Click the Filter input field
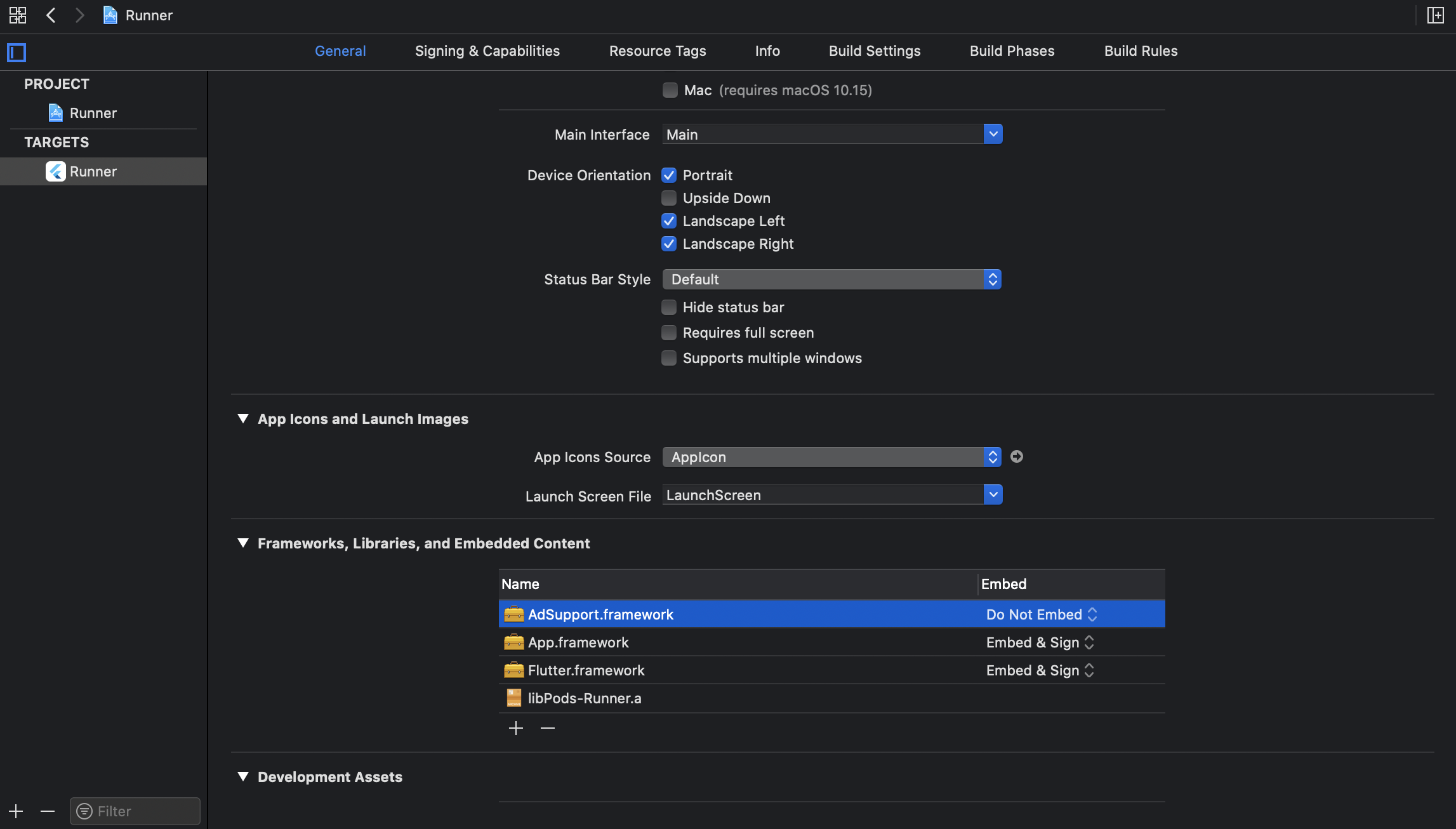Screen dimensions: 1456x829 click(135, 811)
